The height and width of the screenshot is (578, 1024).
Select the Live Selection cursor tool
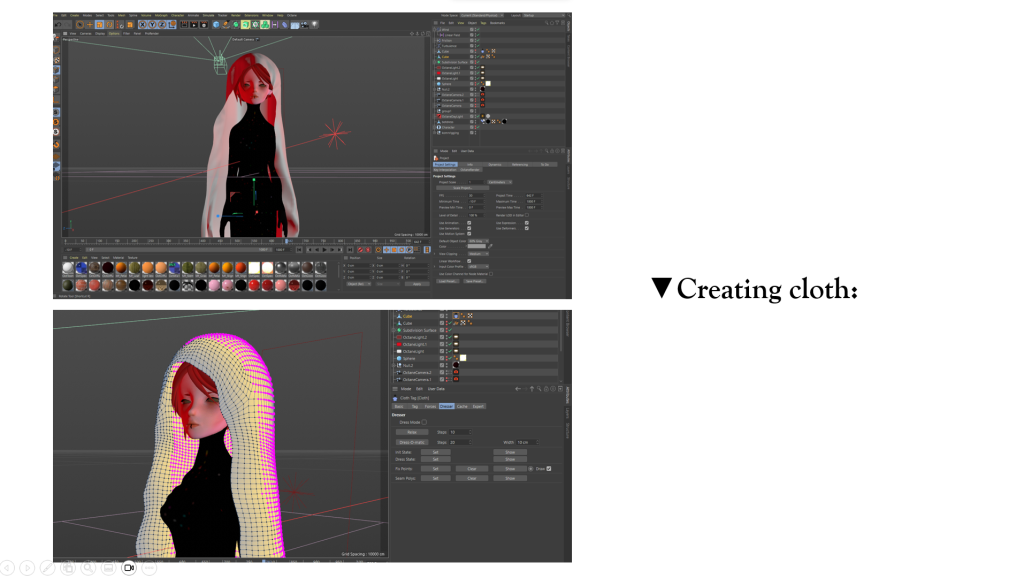80,25
